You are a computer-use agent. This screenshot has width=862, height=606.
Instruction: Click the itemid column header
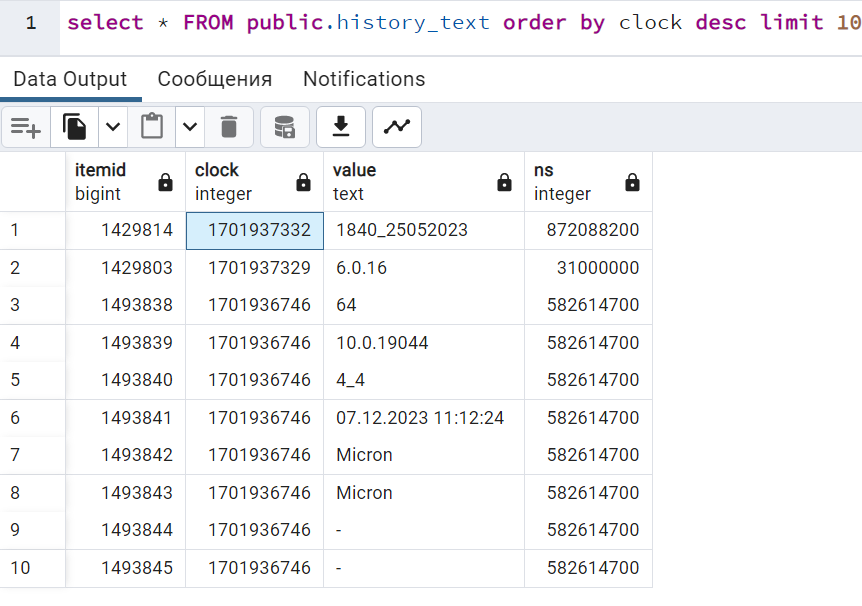tap(125, 182)
